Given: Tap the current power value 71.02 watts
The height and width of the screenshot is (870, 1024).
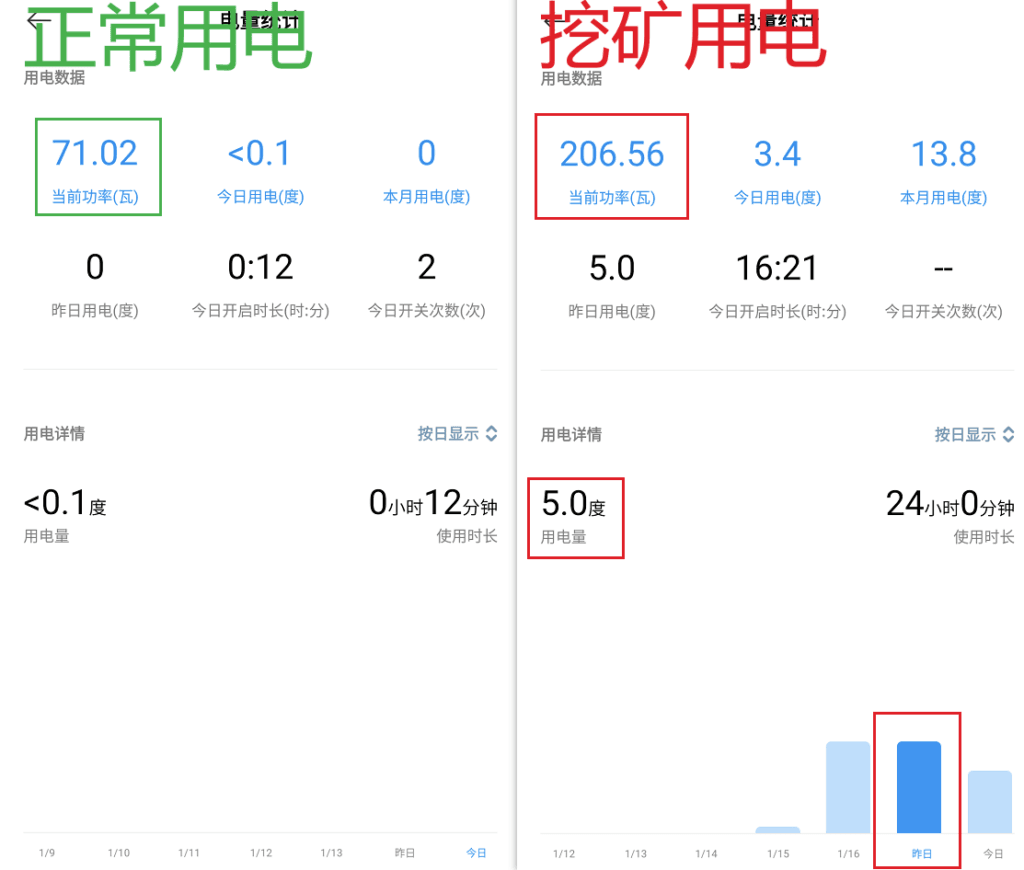Looking at the screenshot, I should pyautogui.click(x=95, y=152).
